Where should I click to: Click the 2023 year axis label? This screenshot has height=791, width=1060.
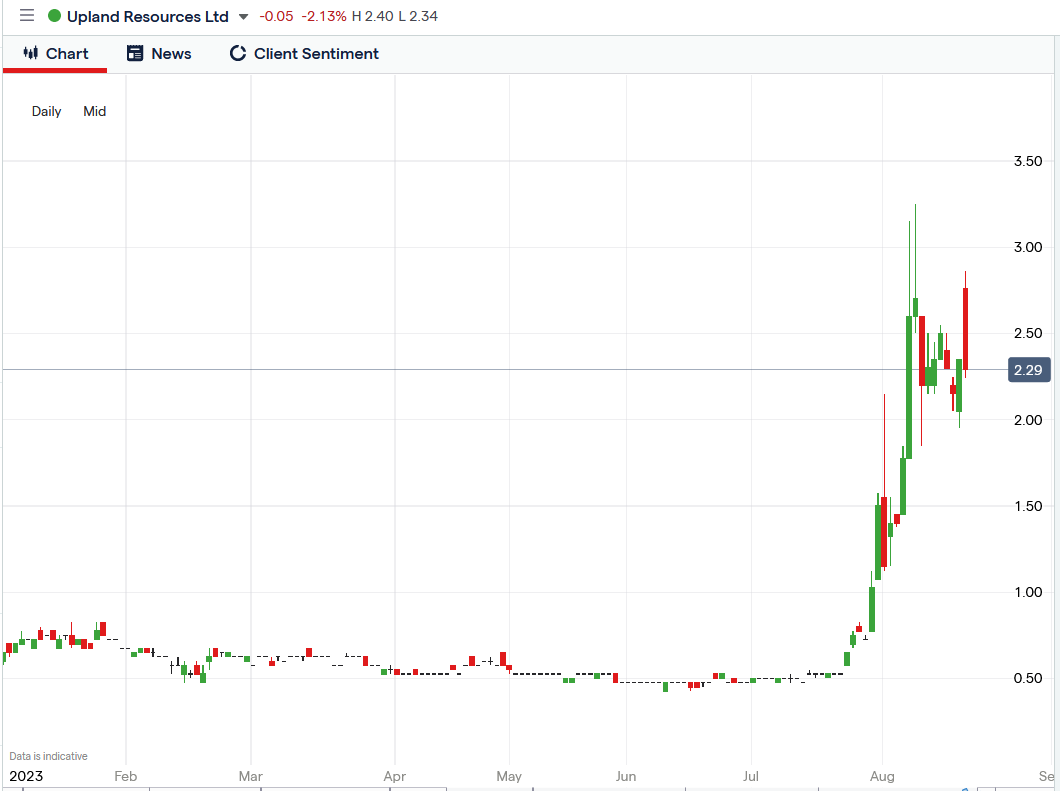[x=26, y=776]
